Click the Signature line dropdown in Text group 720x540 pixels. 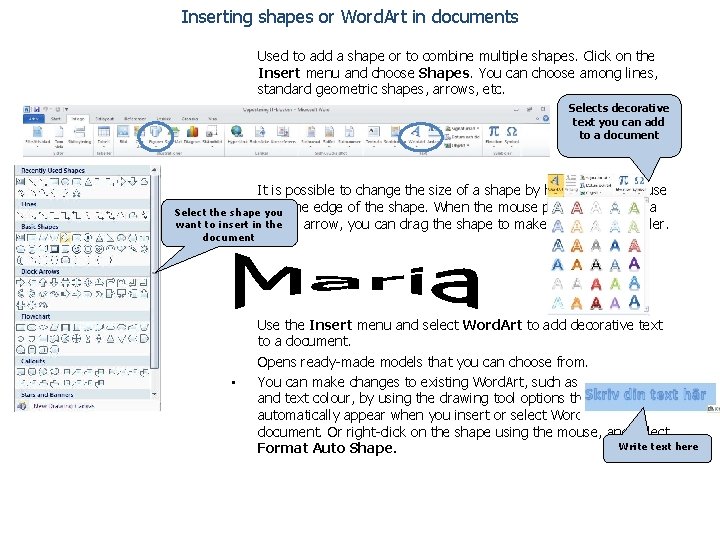pos(462,129)
